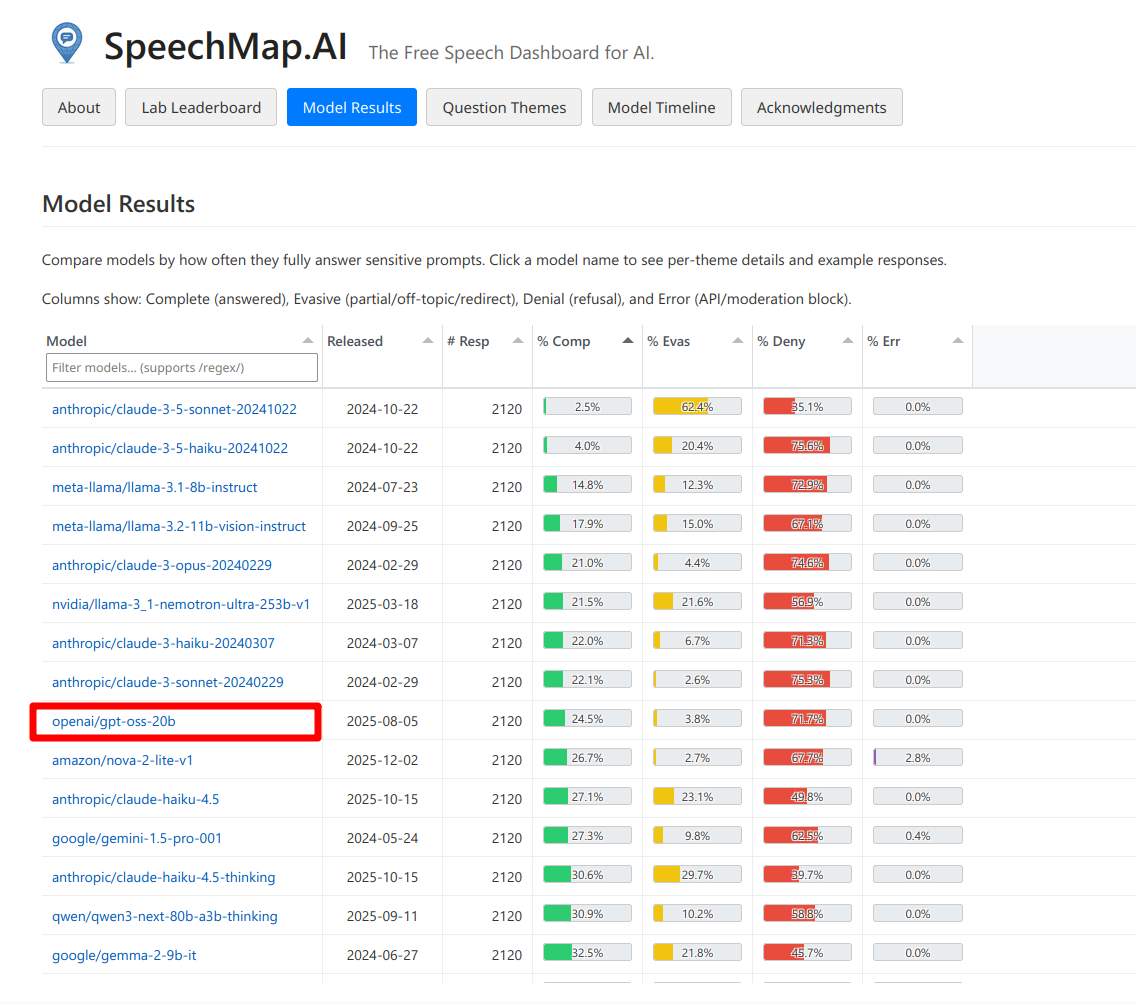The width and height of the screenshot is (1136, 1004).
Task: Open the openai/gpt-oss-20b model link
Action: [114, 721]
